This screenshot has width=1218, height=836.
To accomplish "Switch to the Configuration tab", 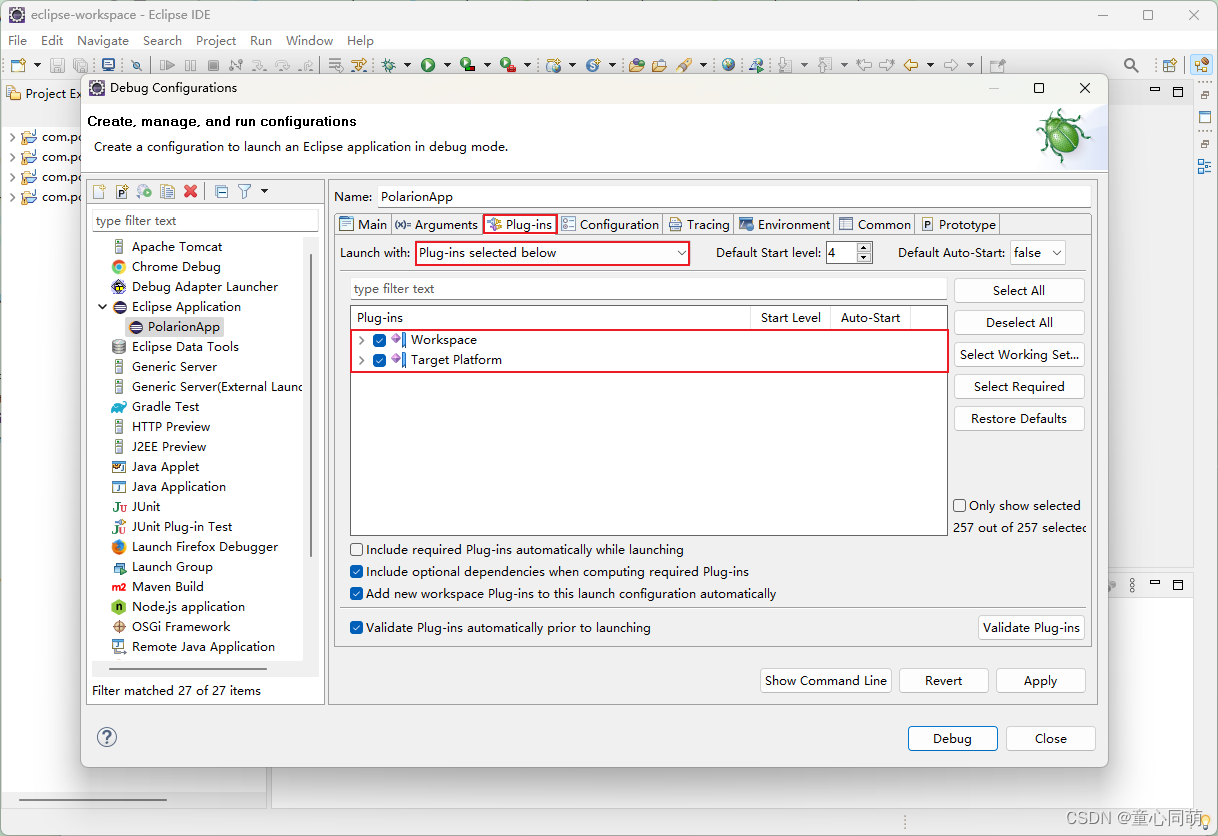I will tap(610, 224).
